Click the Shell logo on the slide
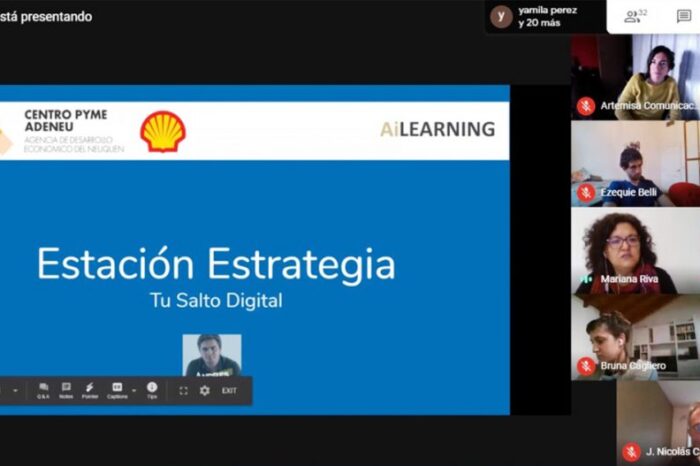The width and height of the screenshot is (700, 466). 163,131
